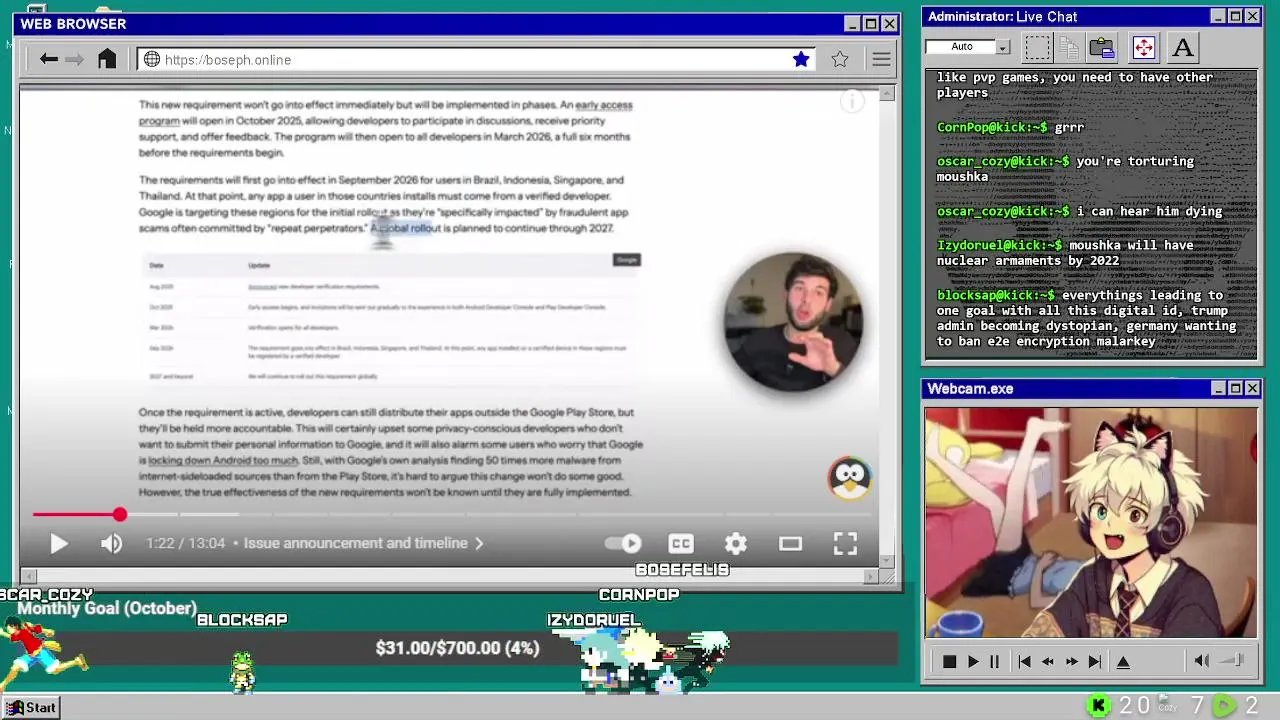
Task: Click the red video progress scrubber
Action: tap(120, 514)
